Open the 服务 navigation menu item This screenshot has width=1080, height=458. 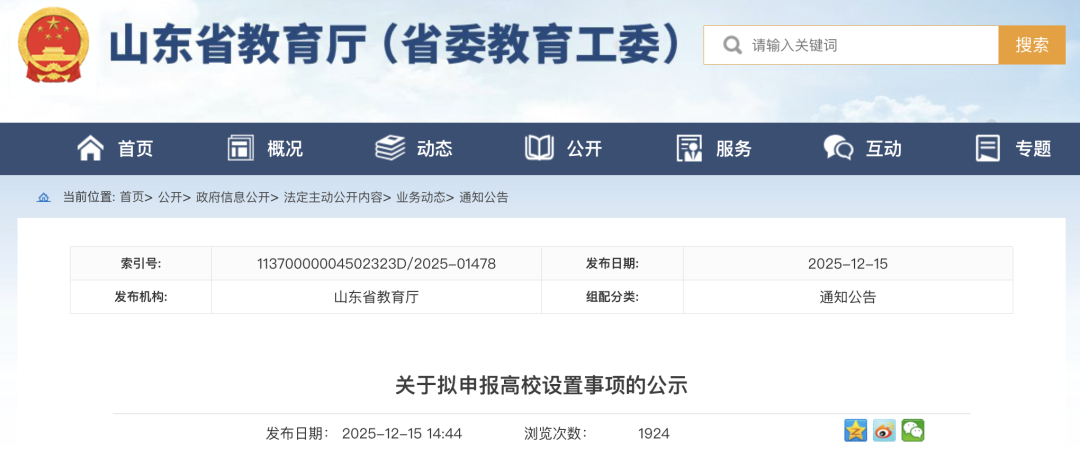click(733, 149)
